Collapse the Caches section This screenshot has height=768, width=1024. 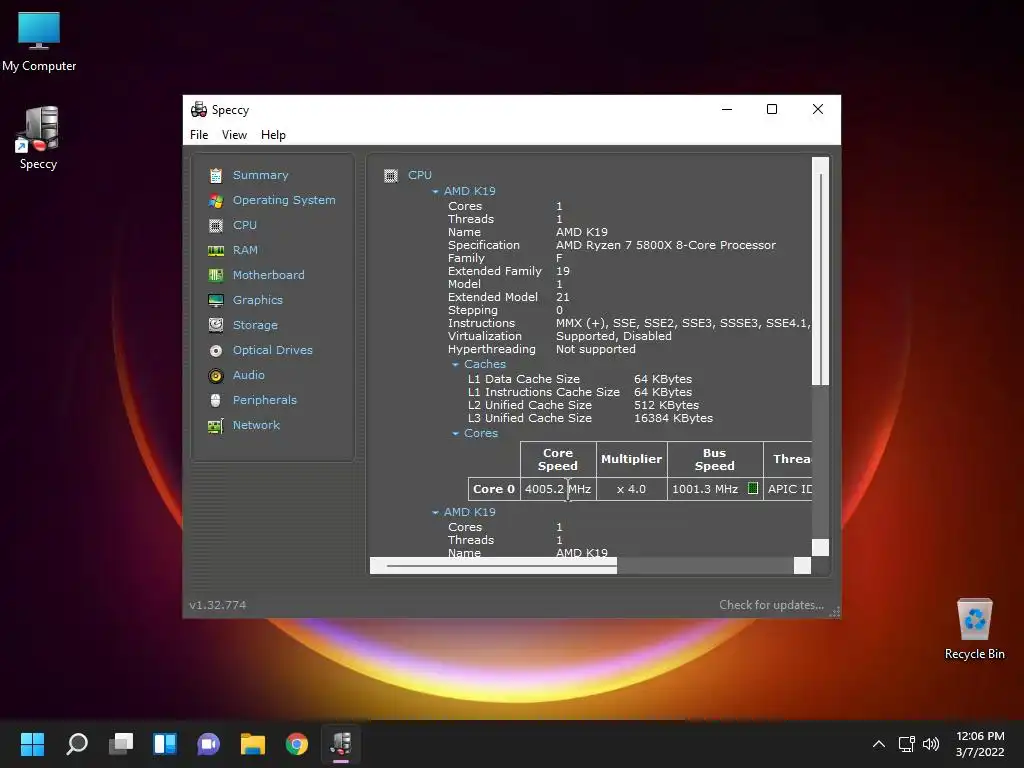coord(455,364)
